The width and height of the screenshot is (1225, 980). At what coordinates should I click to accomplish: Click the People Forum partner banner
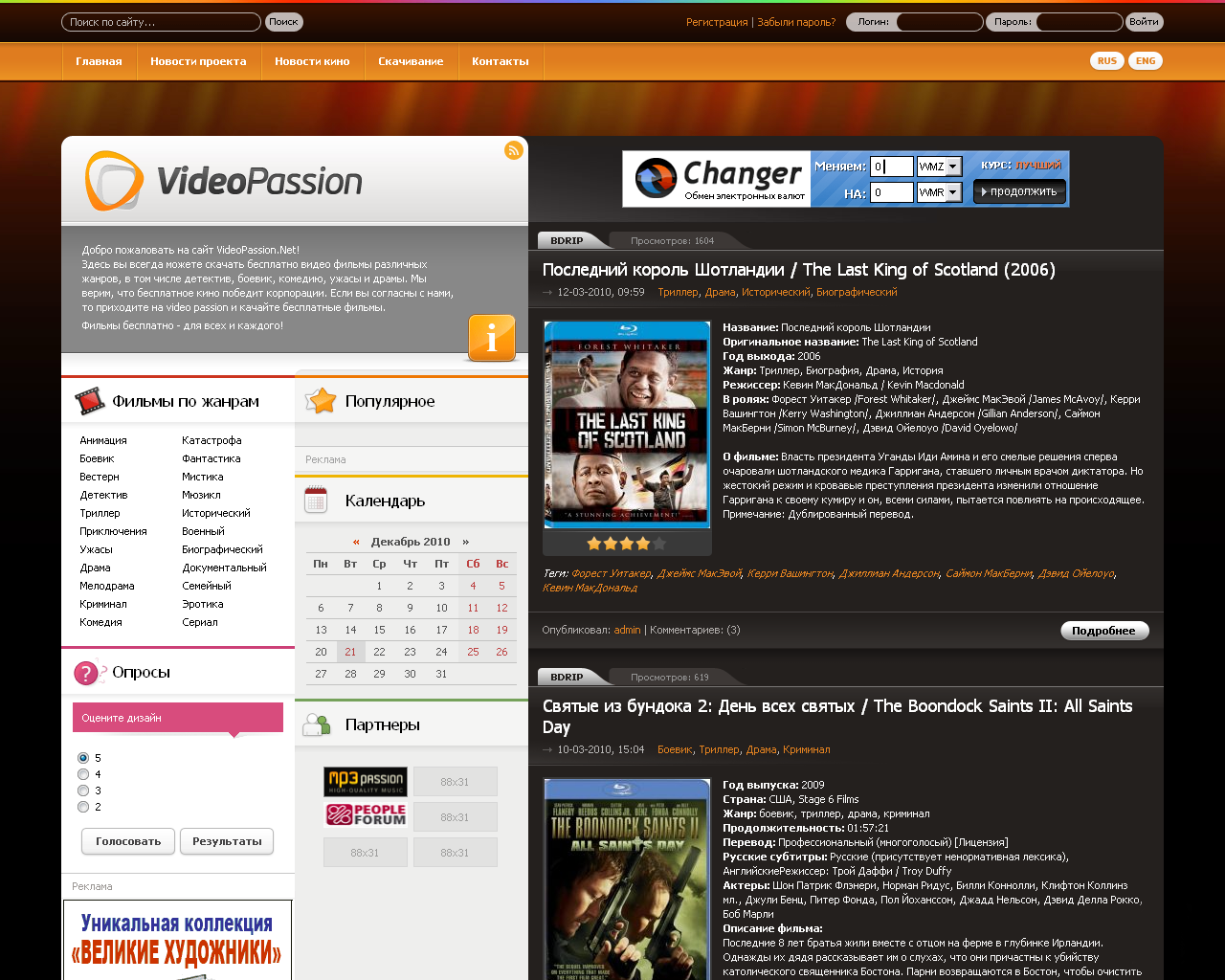click(366, 815)
